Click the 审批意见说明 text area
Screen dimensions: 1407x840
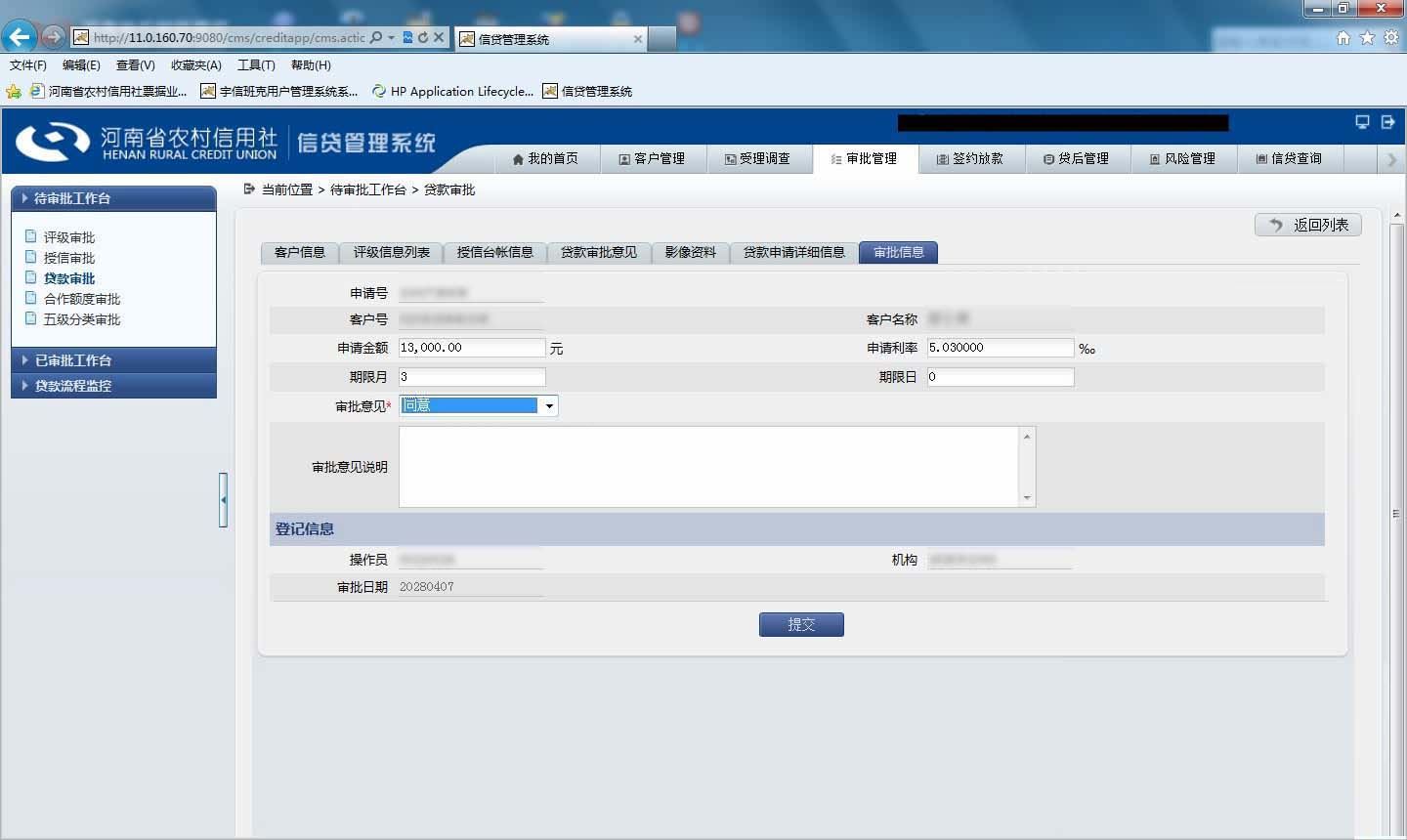[709, 467]
